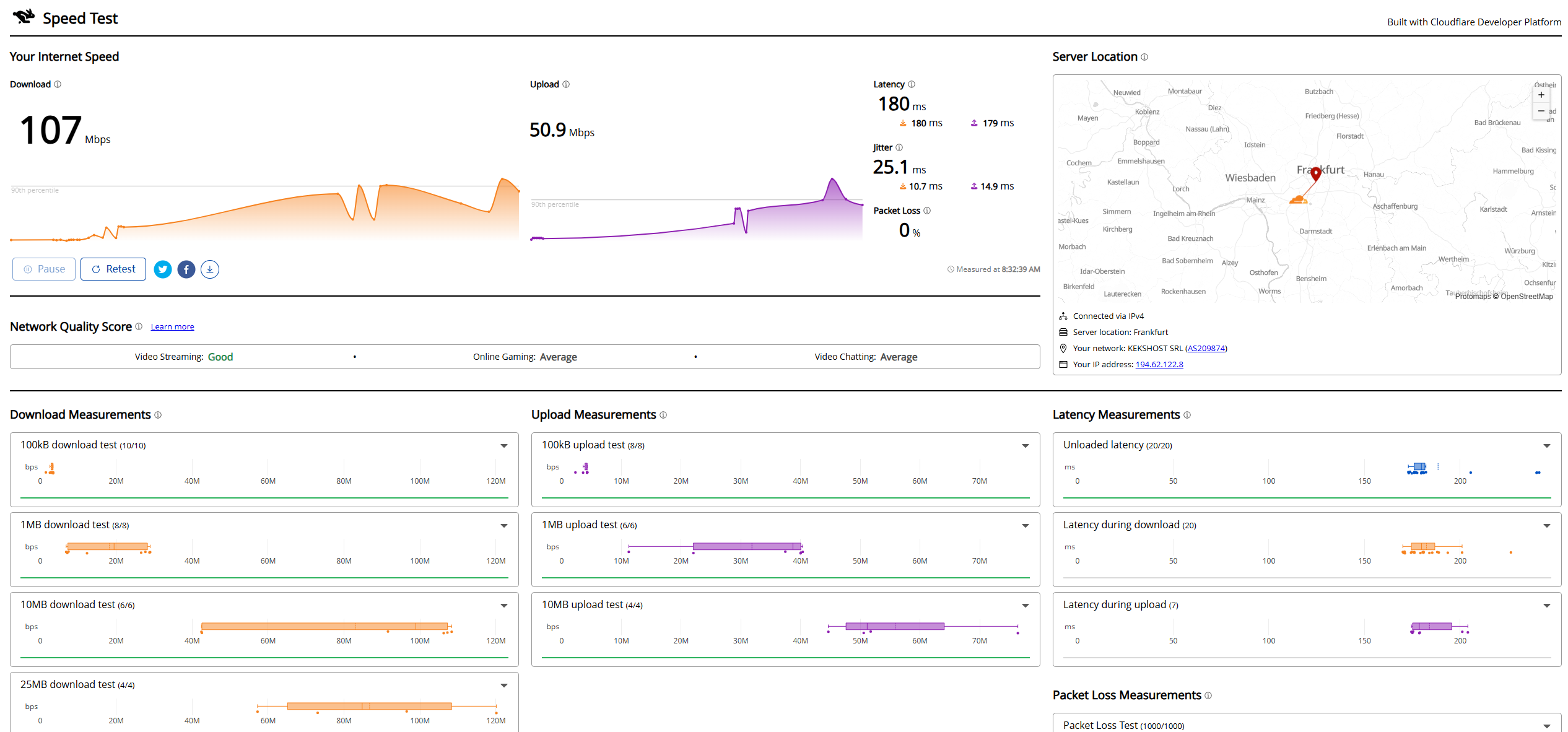This screenshot has width=1568, height=732.
Task: Expand the 10MB upload test panel
Action: click(1026, 605)
